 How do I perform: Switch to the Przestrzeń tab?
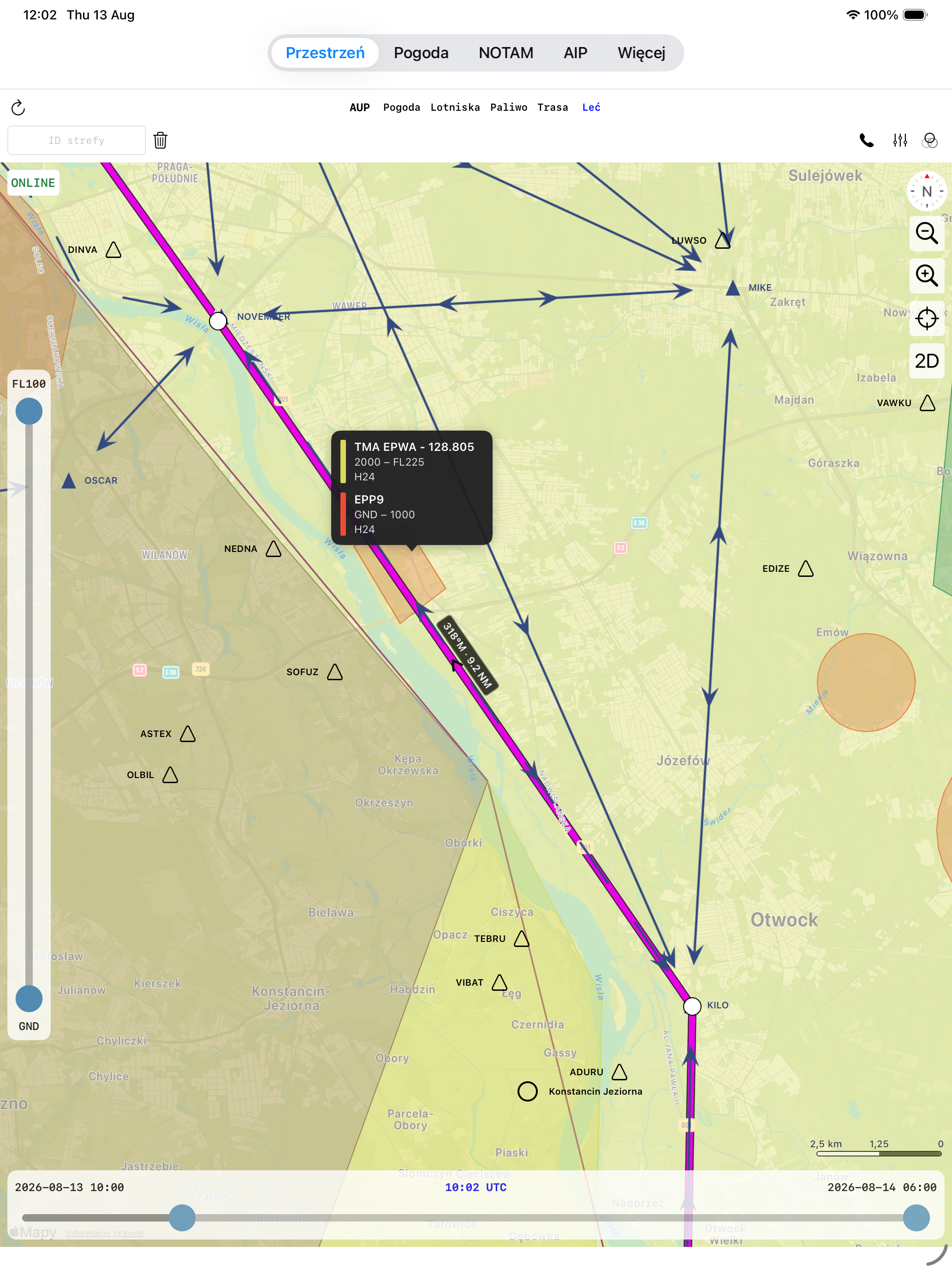click(325, 53)
